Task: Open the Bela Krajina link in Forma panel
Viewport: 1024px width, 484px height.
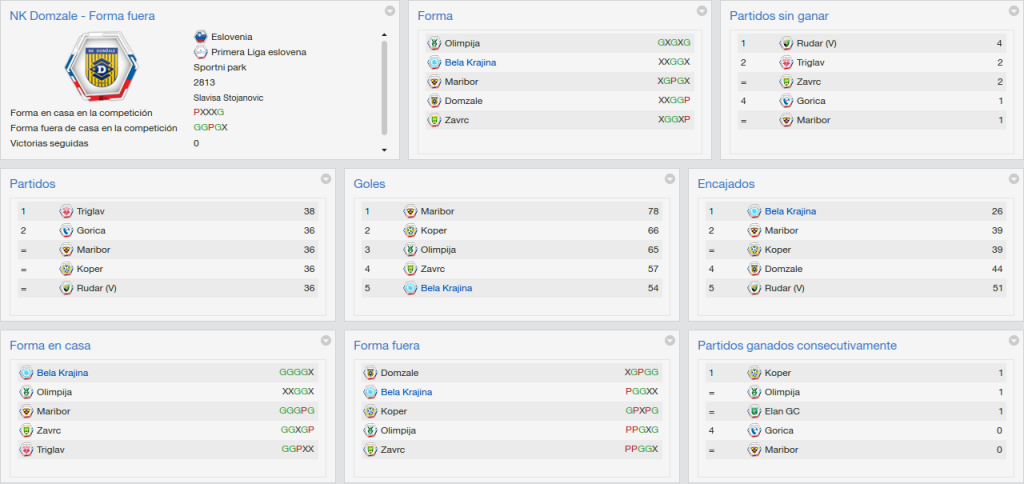Action: pyautogui.click(x=470, y=63)
